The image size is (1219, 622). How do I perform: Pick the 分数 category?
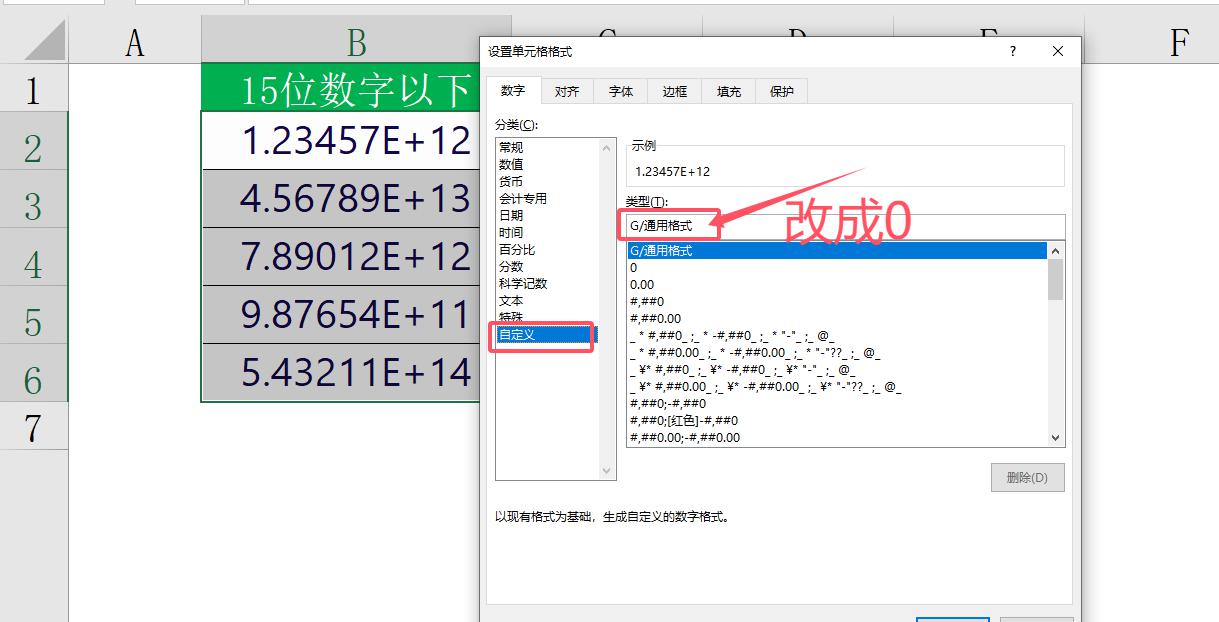pos(547,266)
